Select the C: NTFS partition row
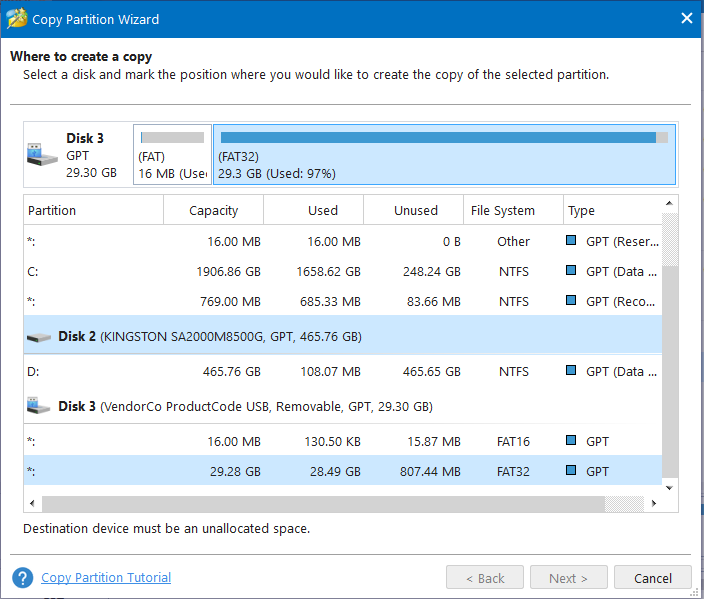The width and height of the screenshot is (704, 599). [x=300, y=271]
